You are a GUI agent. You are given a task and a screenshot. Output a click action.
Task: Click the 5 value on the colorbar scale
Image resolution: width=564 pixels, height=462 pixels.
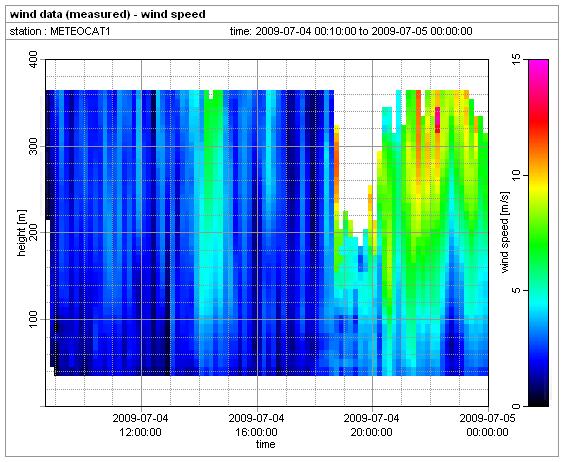click(x=516, y=291)
